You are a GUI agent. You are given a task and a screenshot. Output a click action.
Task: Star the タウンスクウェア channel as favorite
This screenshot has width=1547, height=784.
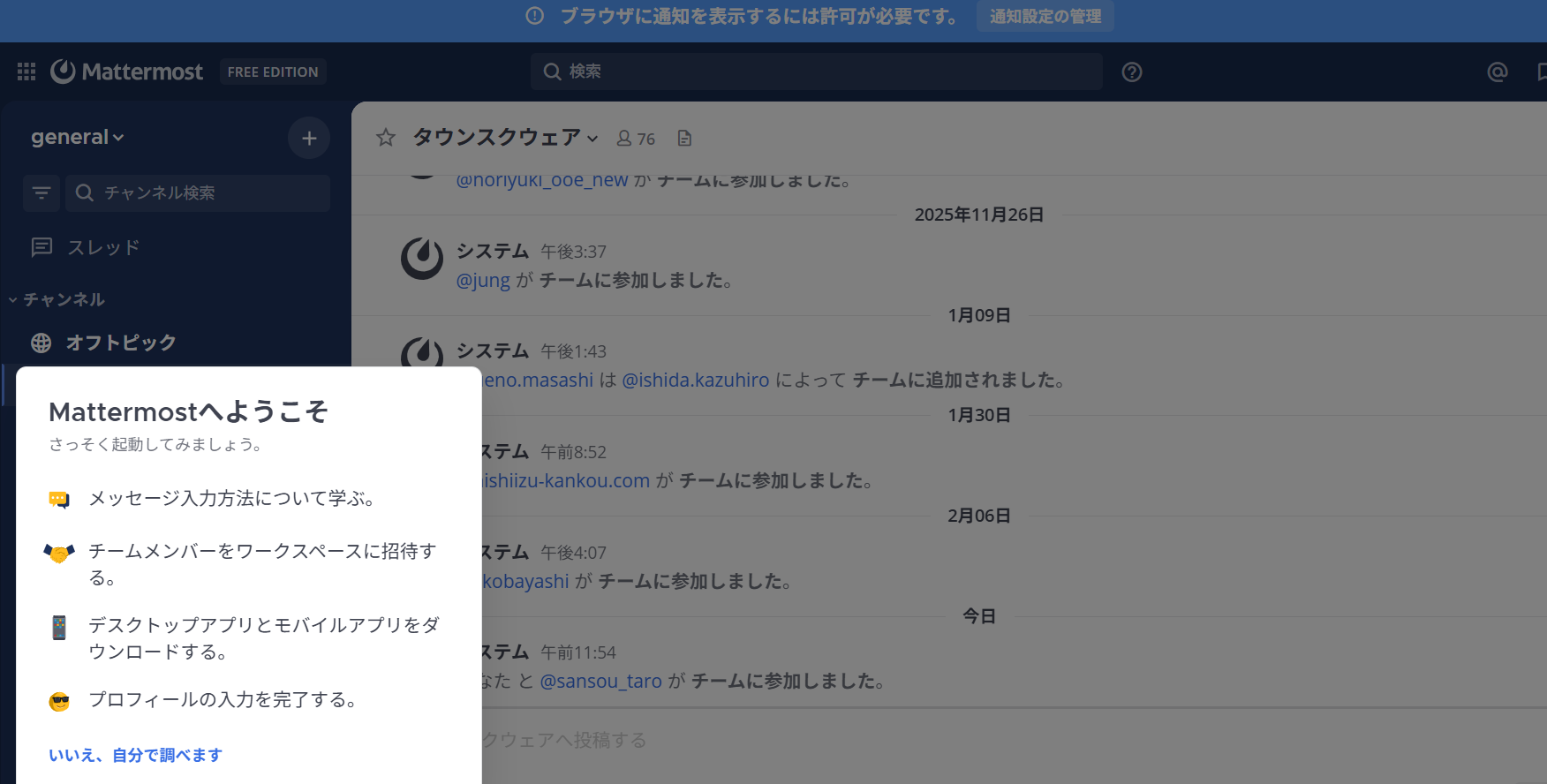(x=386, y=138)
